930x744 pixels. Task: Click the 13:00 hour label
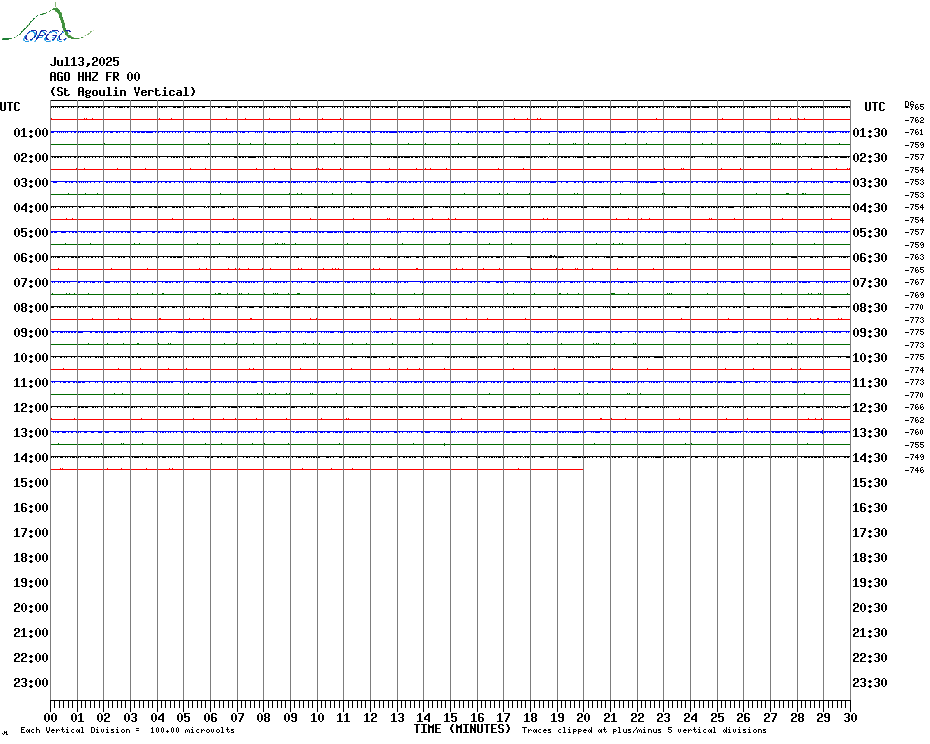(x=31, y=433)
